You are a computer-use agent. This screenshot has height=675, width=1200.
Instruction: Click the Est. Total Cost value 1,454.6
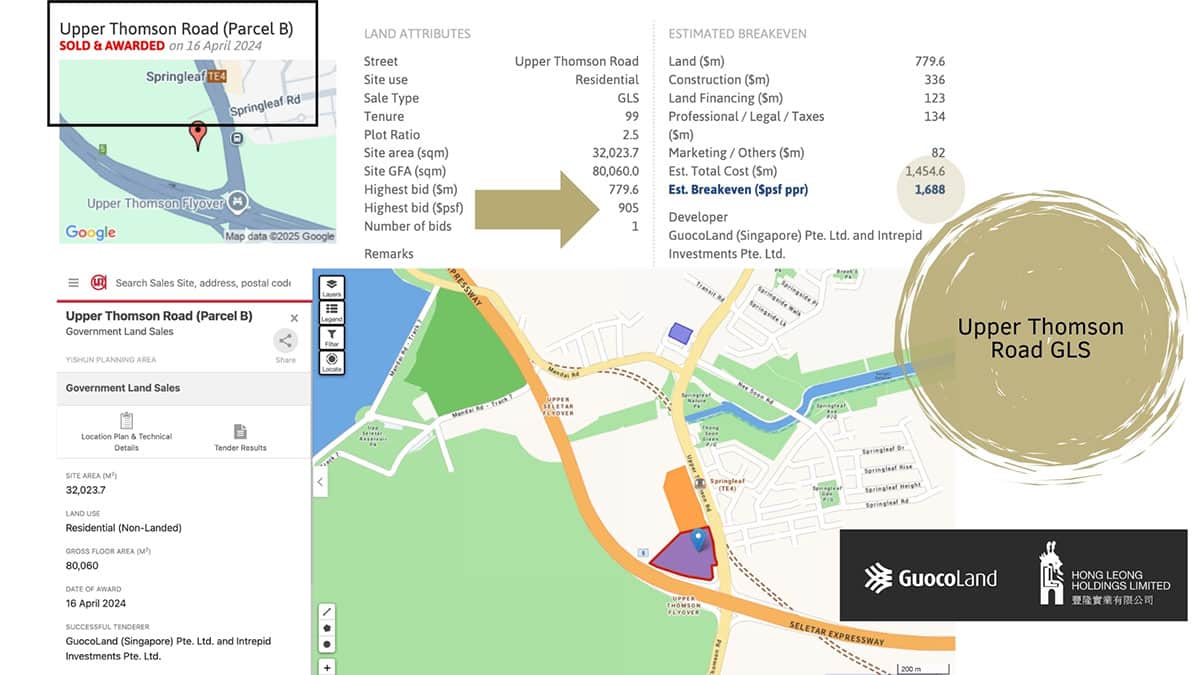924,172
